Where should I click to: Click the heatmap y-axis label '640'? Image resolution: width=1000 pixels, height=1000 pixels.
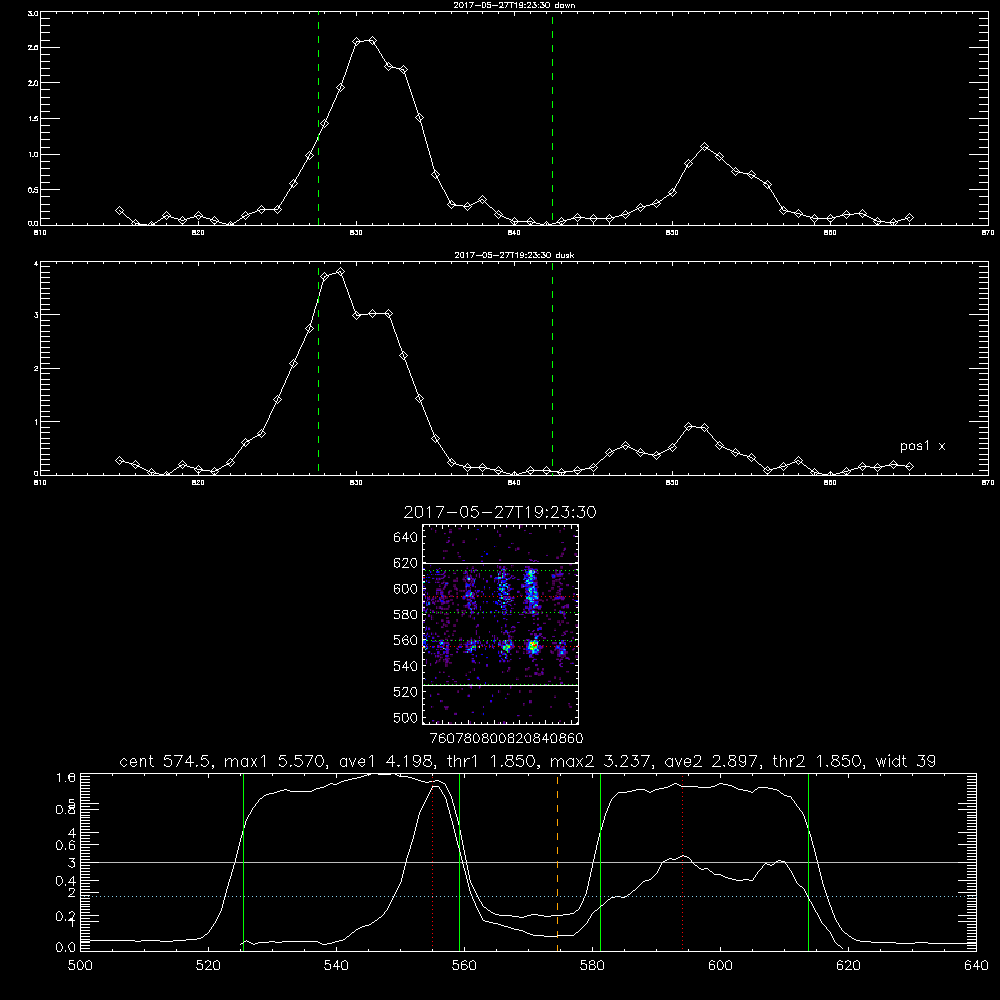pyautogui.click(x=406, y=538)
